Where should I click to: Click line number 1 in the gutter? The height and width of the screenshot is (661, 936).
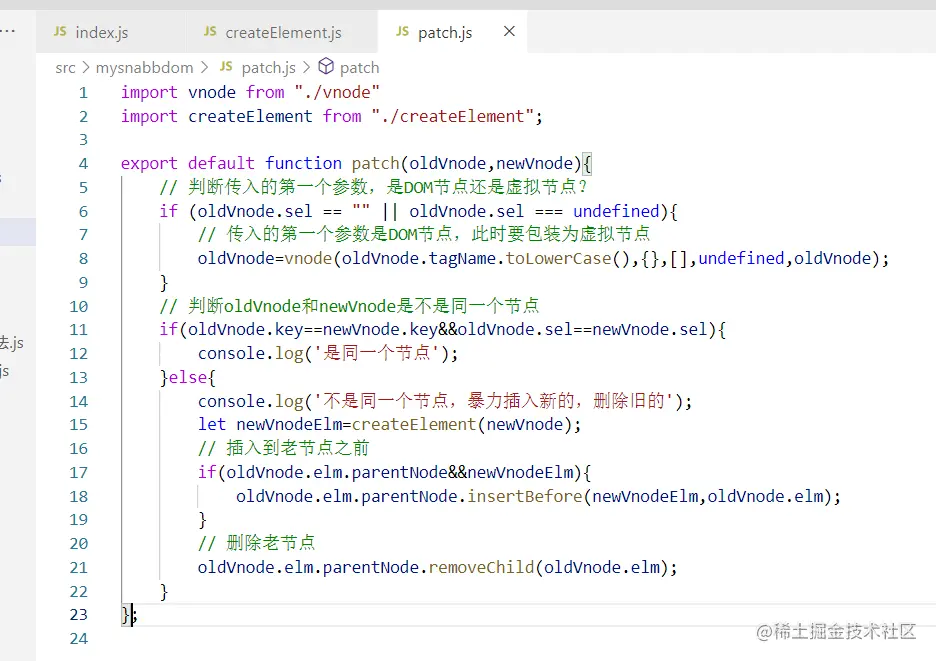click(x=83, y=92)
